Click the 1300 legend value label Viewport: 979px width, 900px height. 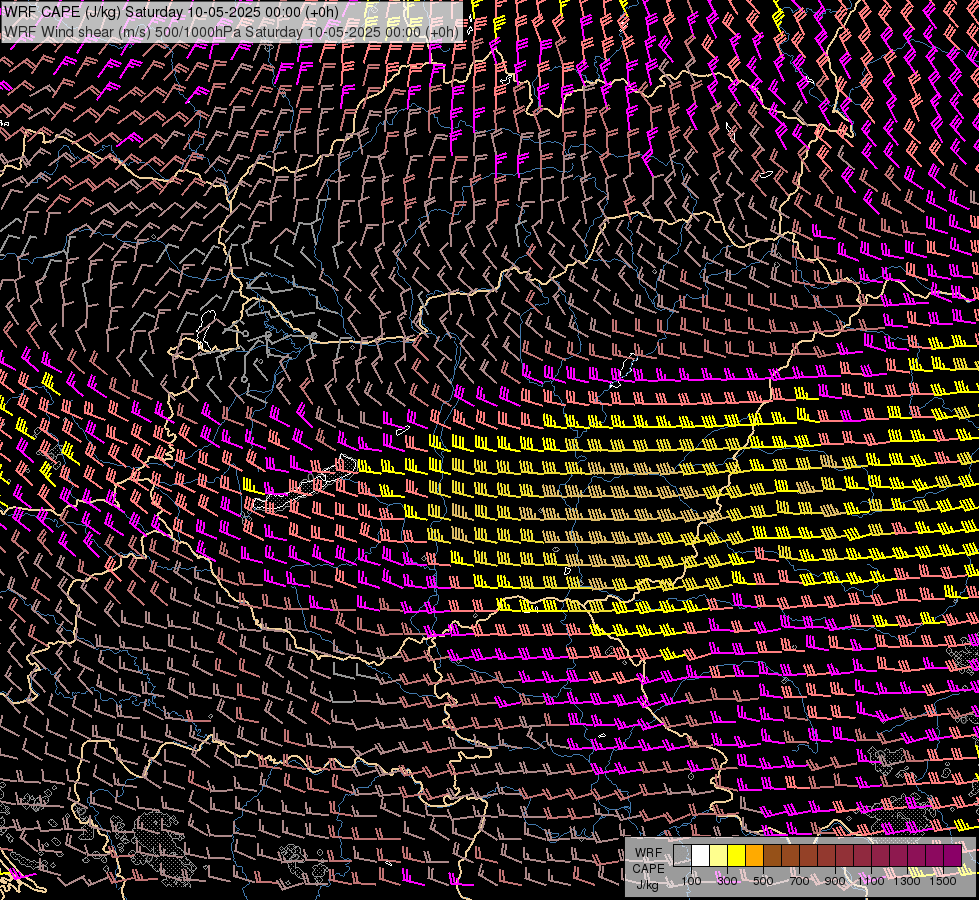coord(907,881)
